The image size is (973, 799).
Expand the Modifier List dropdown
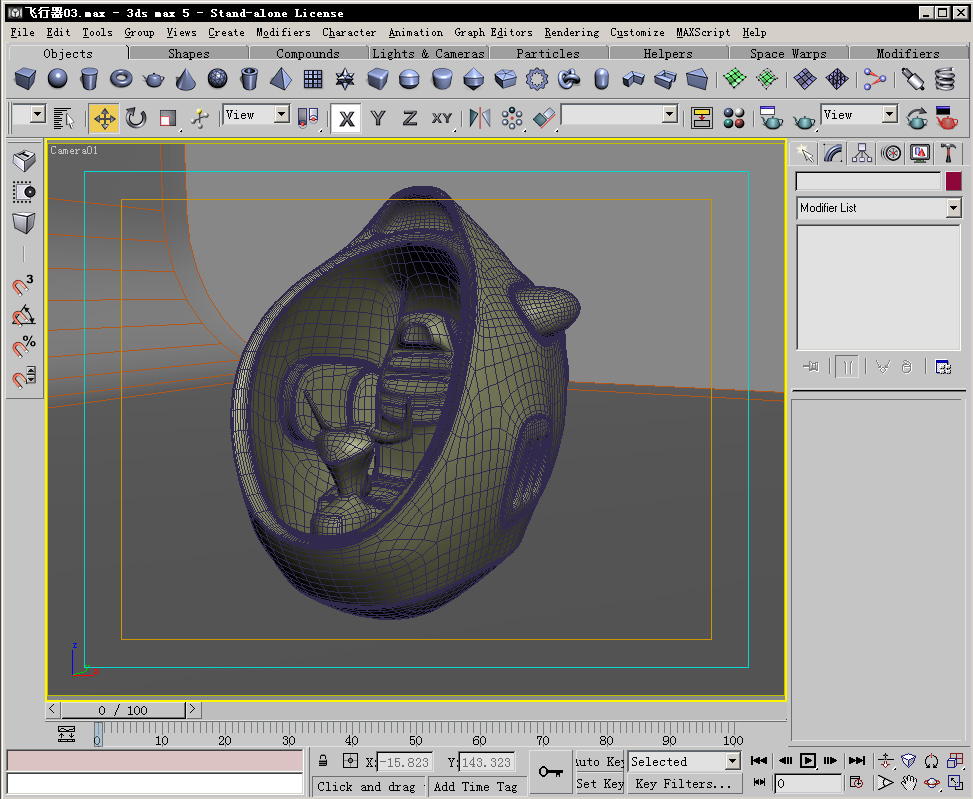[953, 208]
